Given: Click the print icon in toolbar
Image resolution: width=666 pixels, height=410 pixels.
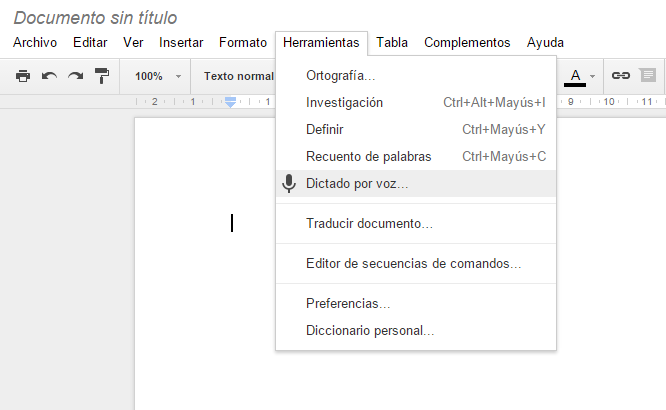Looking at the screenshot, I should pyautogui.click(x=22, y=76).
